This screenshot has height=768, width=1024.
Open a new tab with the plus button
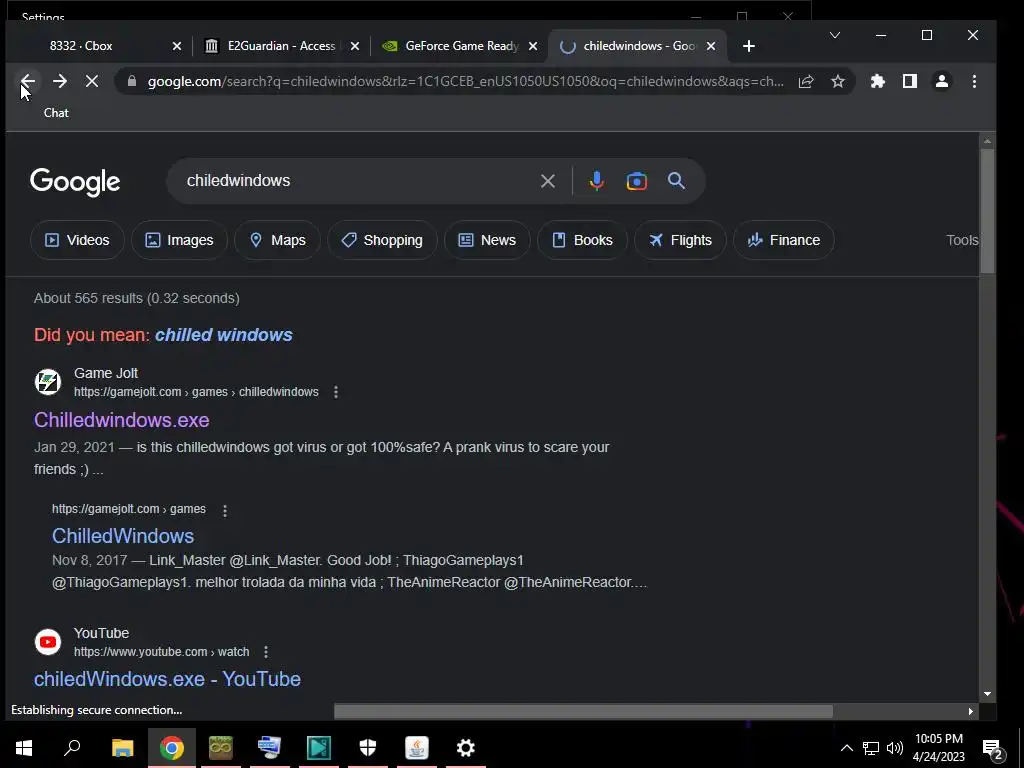pos(749,46)
